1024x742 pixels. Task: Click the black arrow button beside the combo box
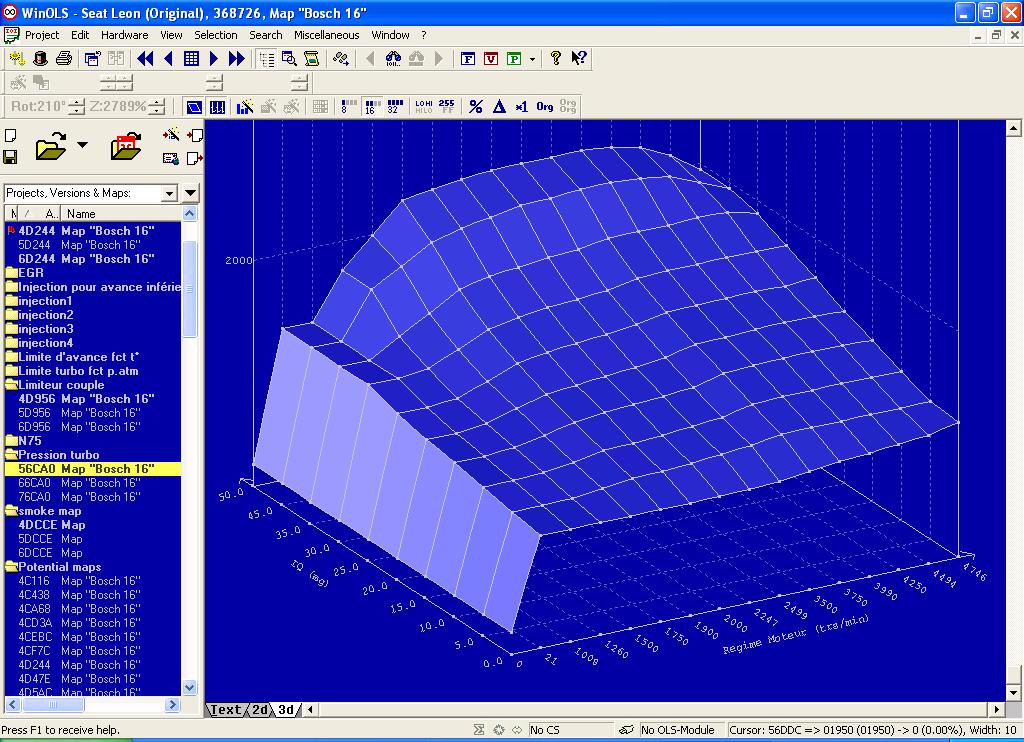tap(191, 193)
